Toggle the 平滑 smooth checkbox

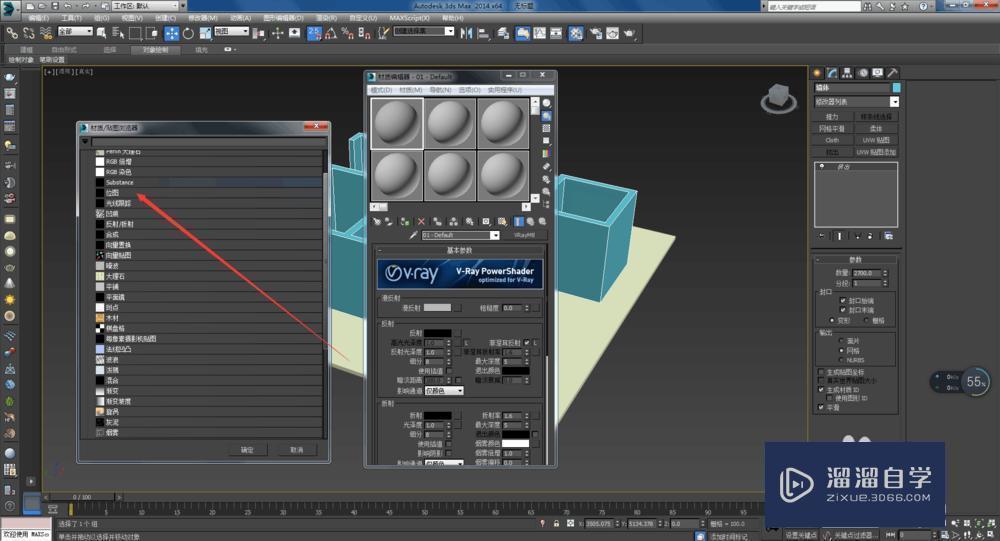pyautogui.click(x=821, y=407)
